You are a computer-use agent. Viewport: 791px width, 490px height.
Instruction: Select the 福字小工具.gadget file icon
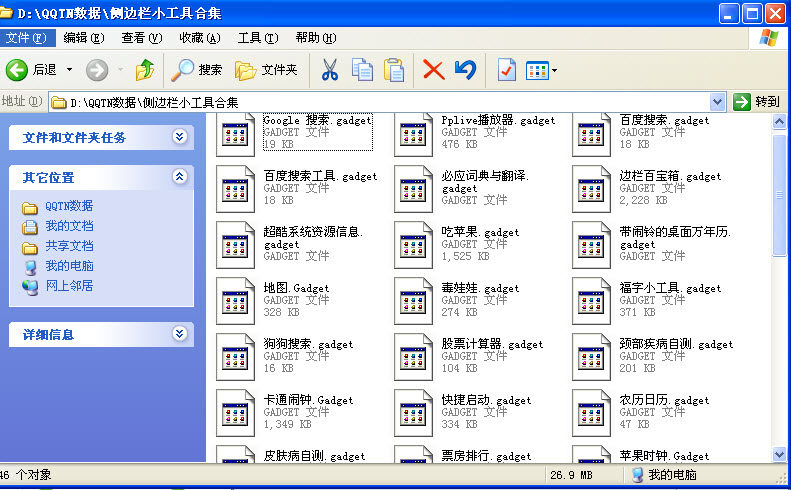point(591,301)
